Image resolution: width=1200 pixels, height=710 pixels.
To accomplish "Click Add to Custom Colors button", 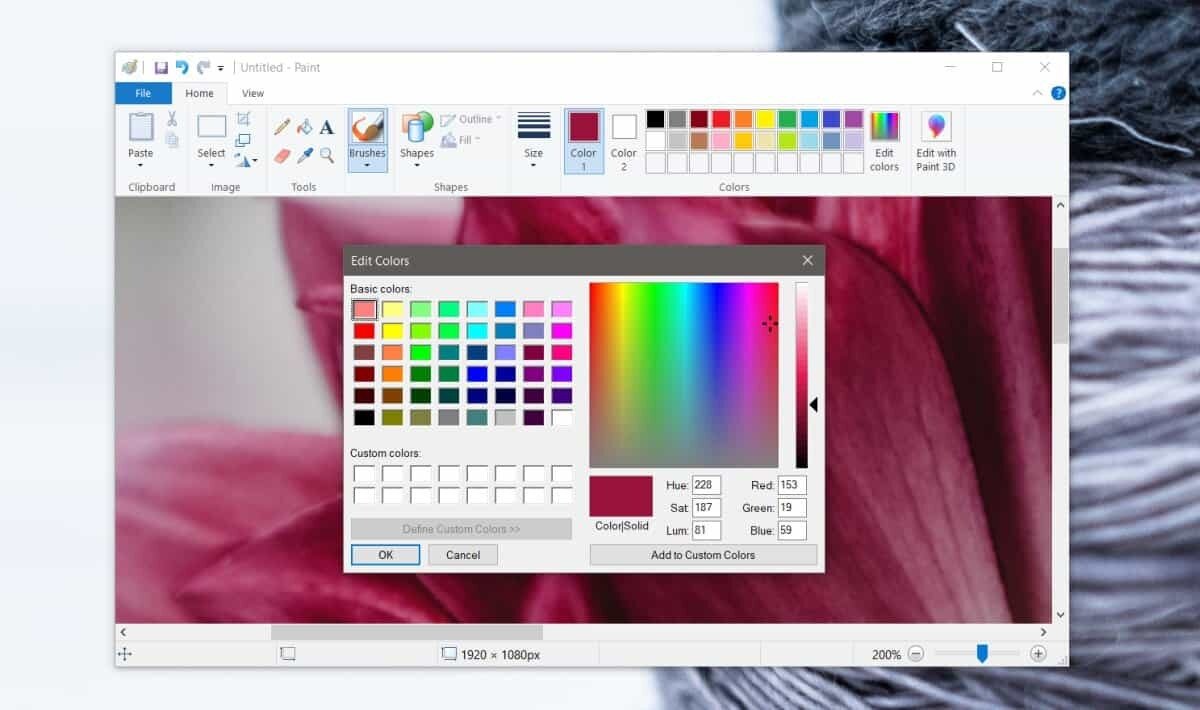I will pyautogui.click(x=703, y=555).
